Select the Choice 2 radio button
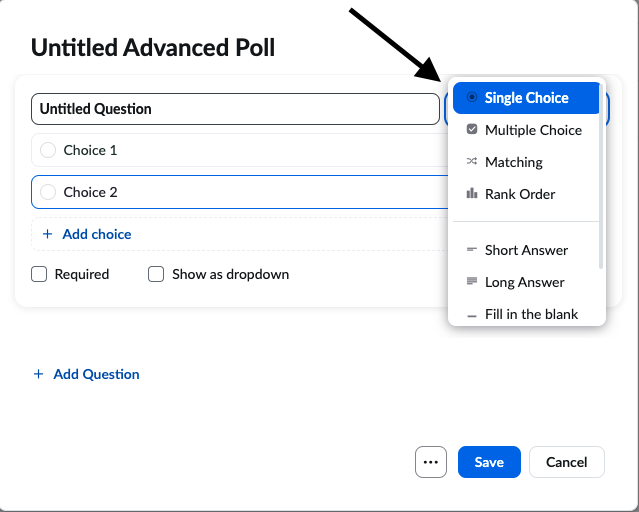639x512 pixels. click(x=48, y=192)
